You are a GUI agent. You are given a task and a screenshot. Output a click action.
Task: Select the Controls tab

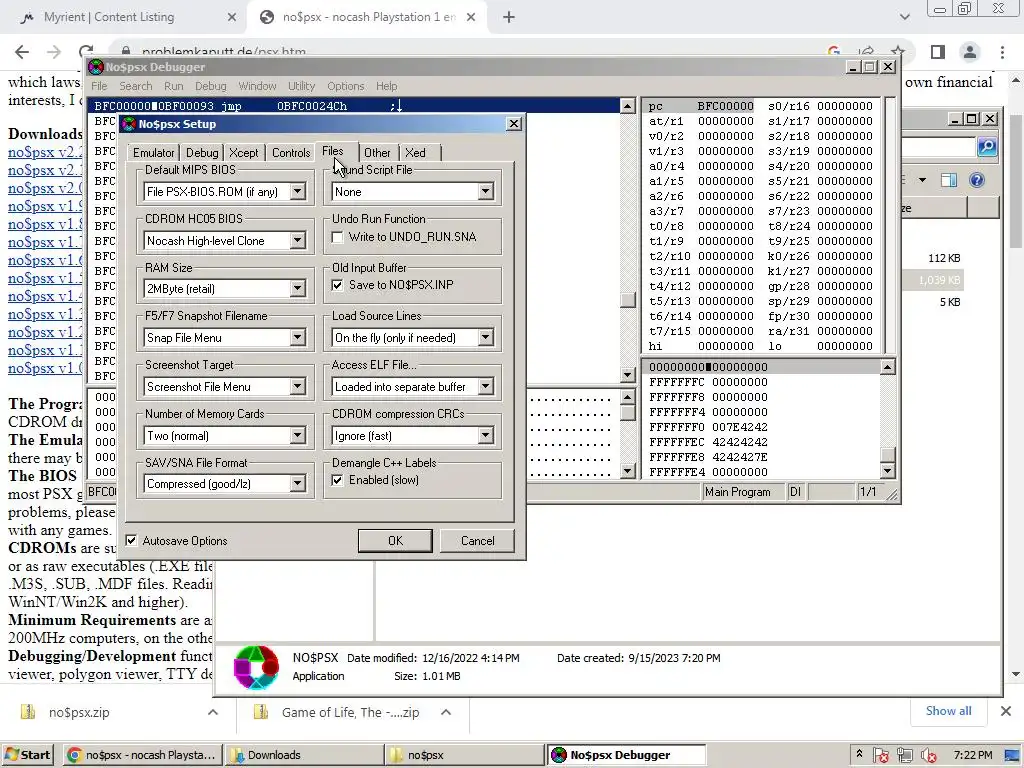pyautogui.click(x=291, y=153)
